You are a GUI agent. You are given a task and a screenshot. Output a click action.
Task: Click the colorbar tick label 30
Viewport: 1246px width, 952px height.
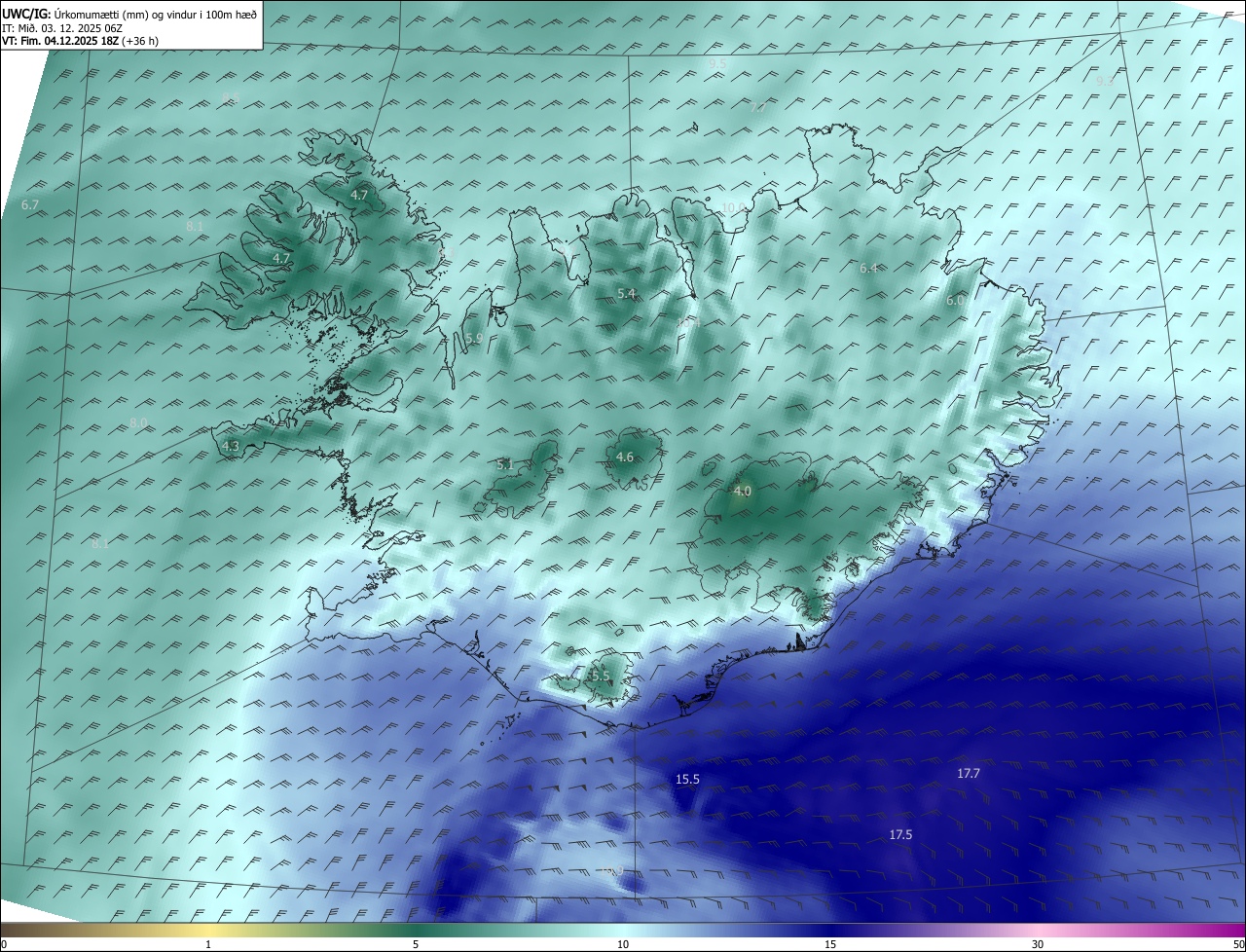click(1038, 944)
